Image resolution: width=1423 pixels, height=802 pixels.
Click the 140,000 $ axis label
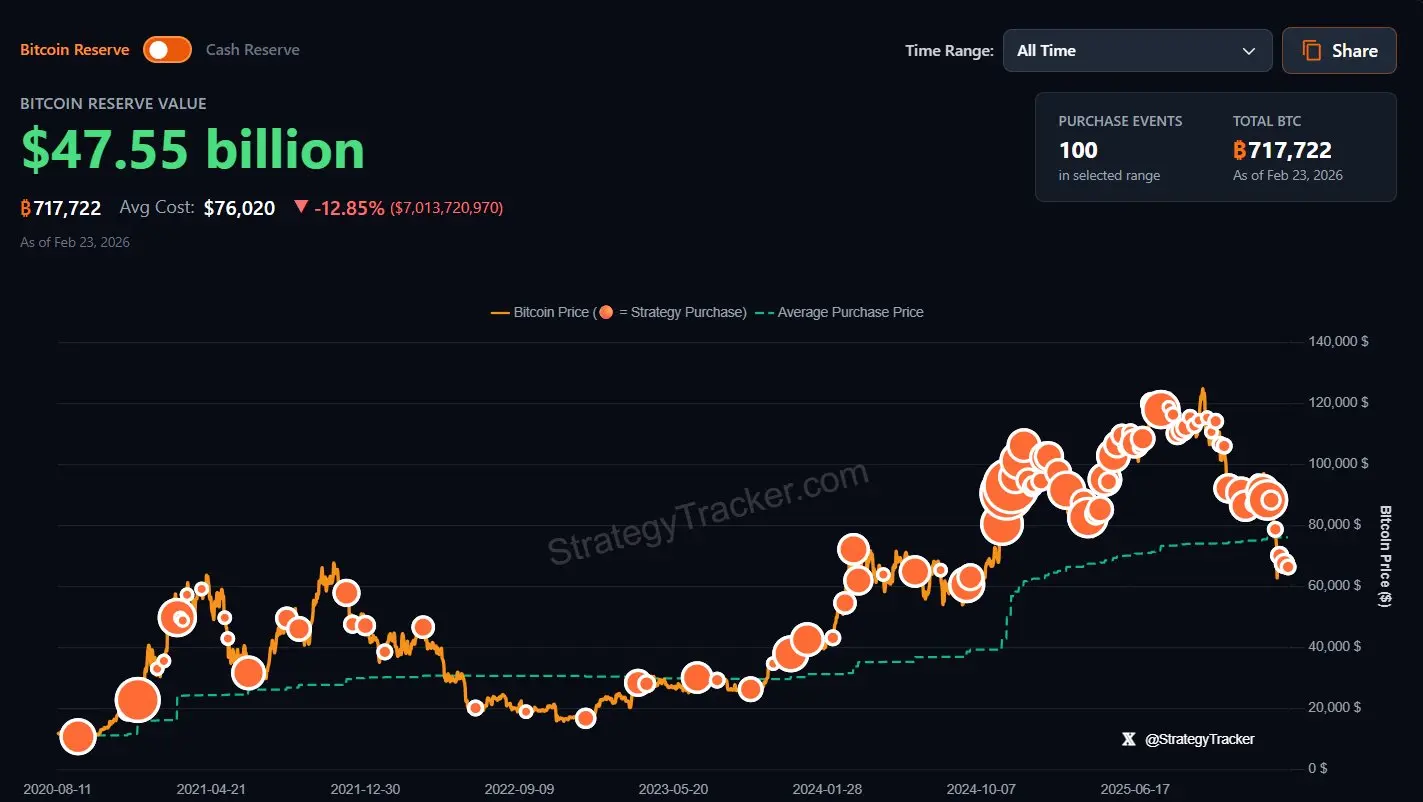[x=1338, y=341]
